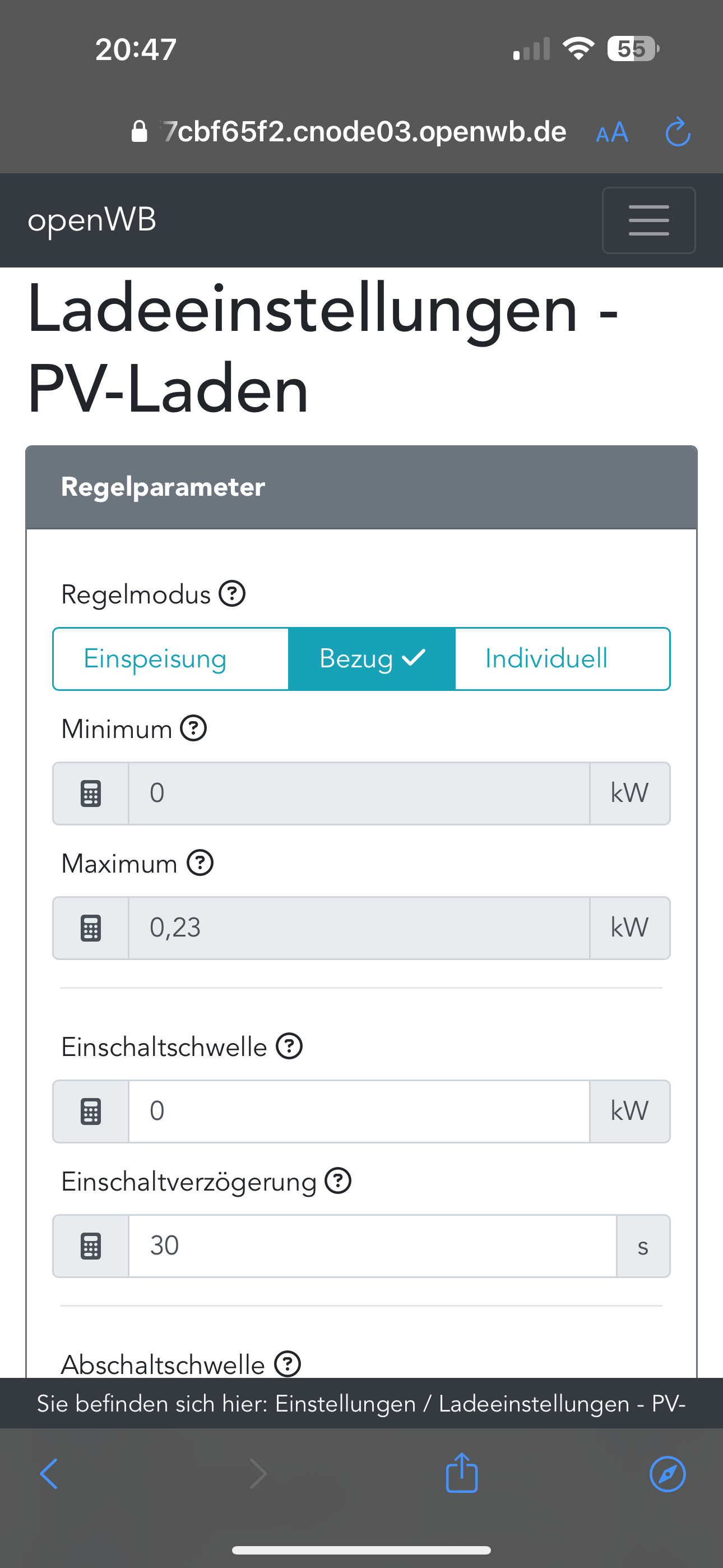Tap the Safari compass icon
The image size is (723, 1568).
[x=668, y=1474]
